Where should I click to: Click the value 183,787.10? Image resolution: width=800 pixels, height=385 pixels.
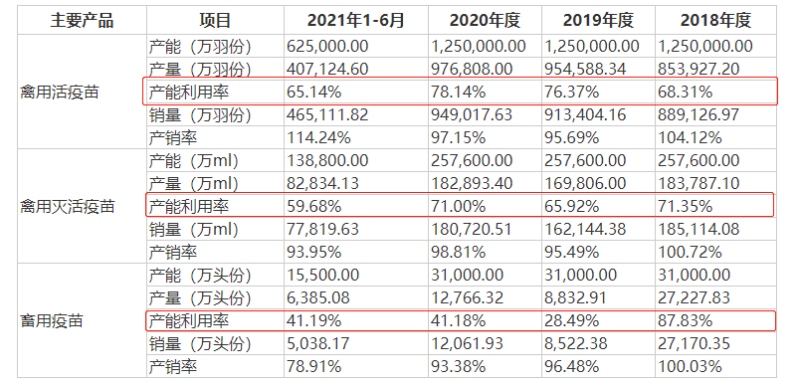click(x=698, y=184)
